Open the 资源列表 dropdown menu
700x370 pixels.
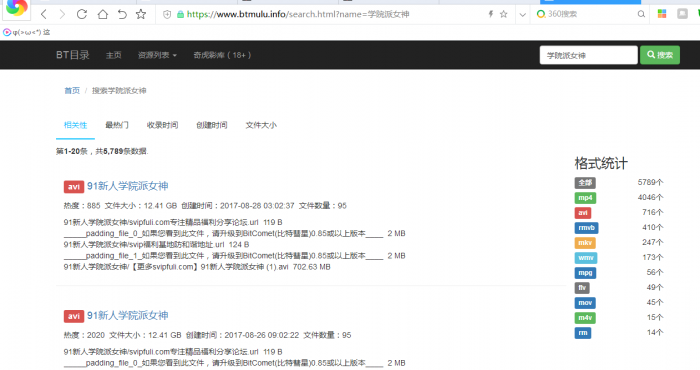(157, 55)
